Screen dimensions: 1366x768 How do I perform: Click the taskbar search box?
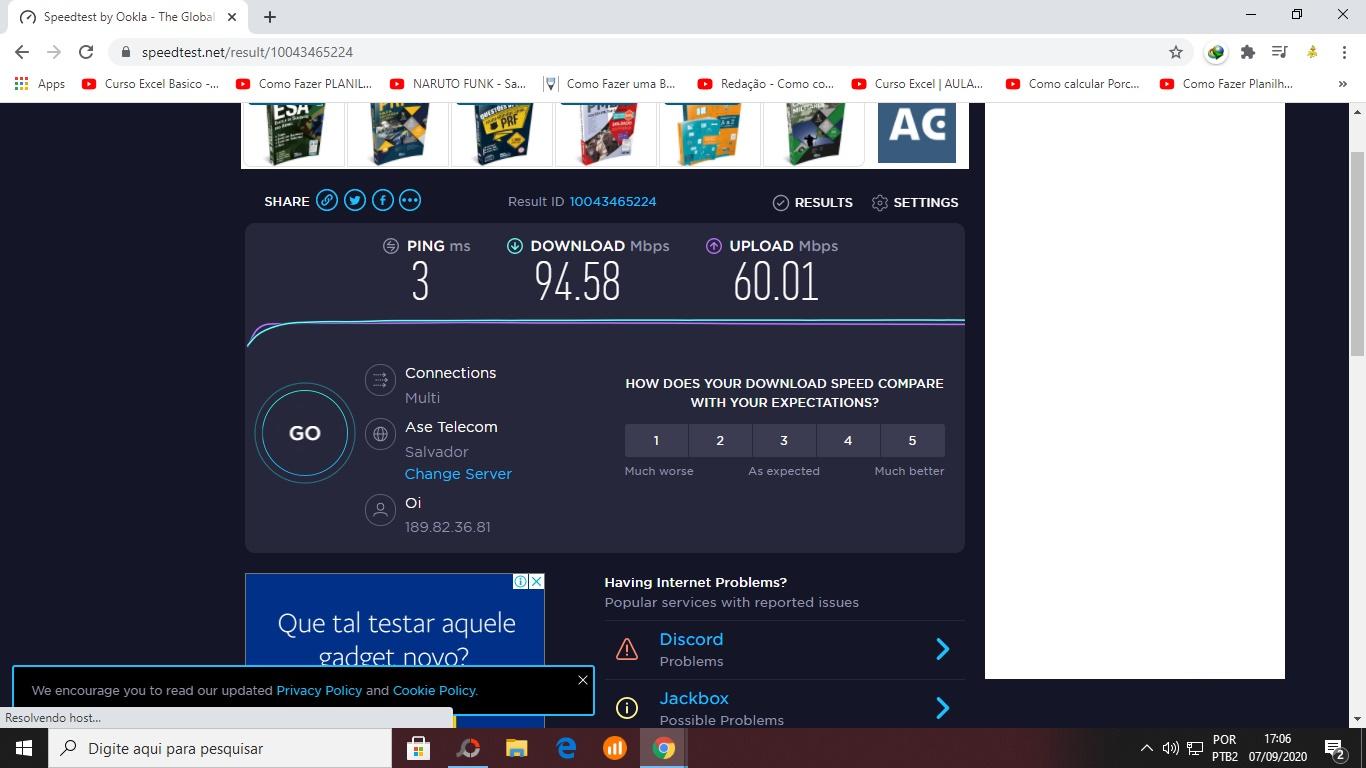coord(220,748)
